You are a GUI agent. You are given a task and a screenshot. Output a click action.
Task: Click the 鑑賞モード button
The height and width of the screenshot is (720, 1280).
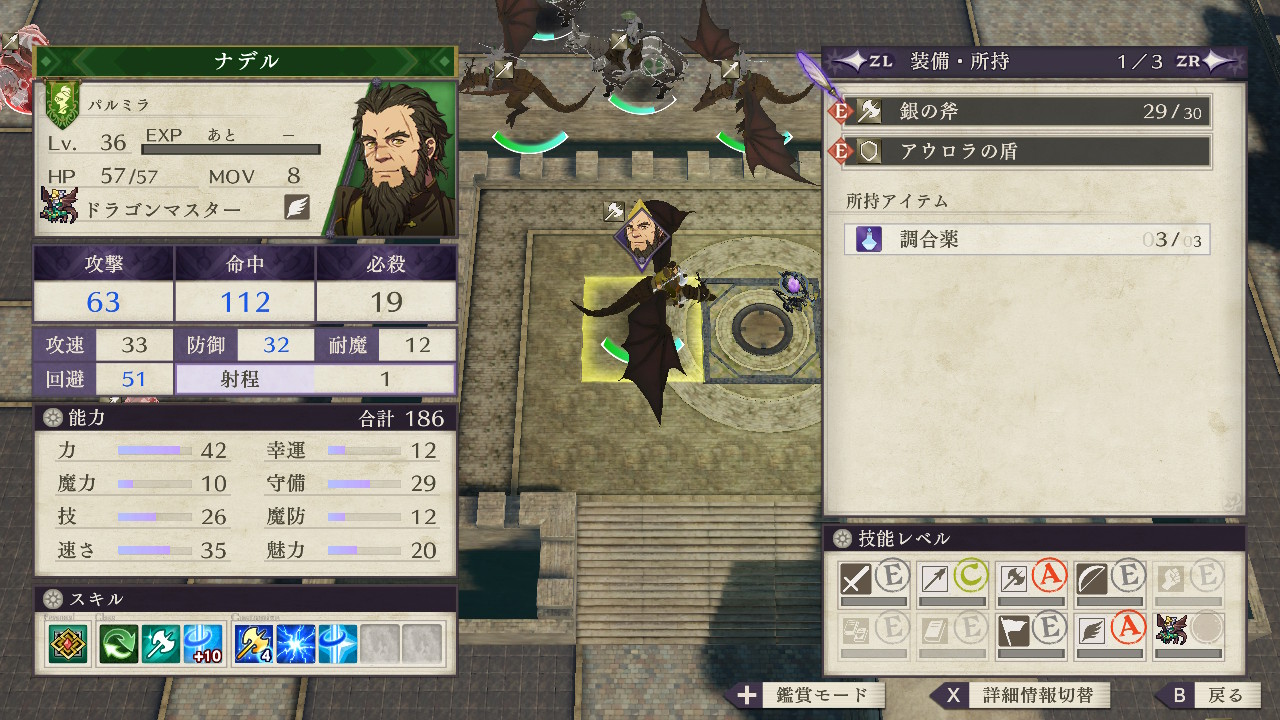[x=812, y=695]
